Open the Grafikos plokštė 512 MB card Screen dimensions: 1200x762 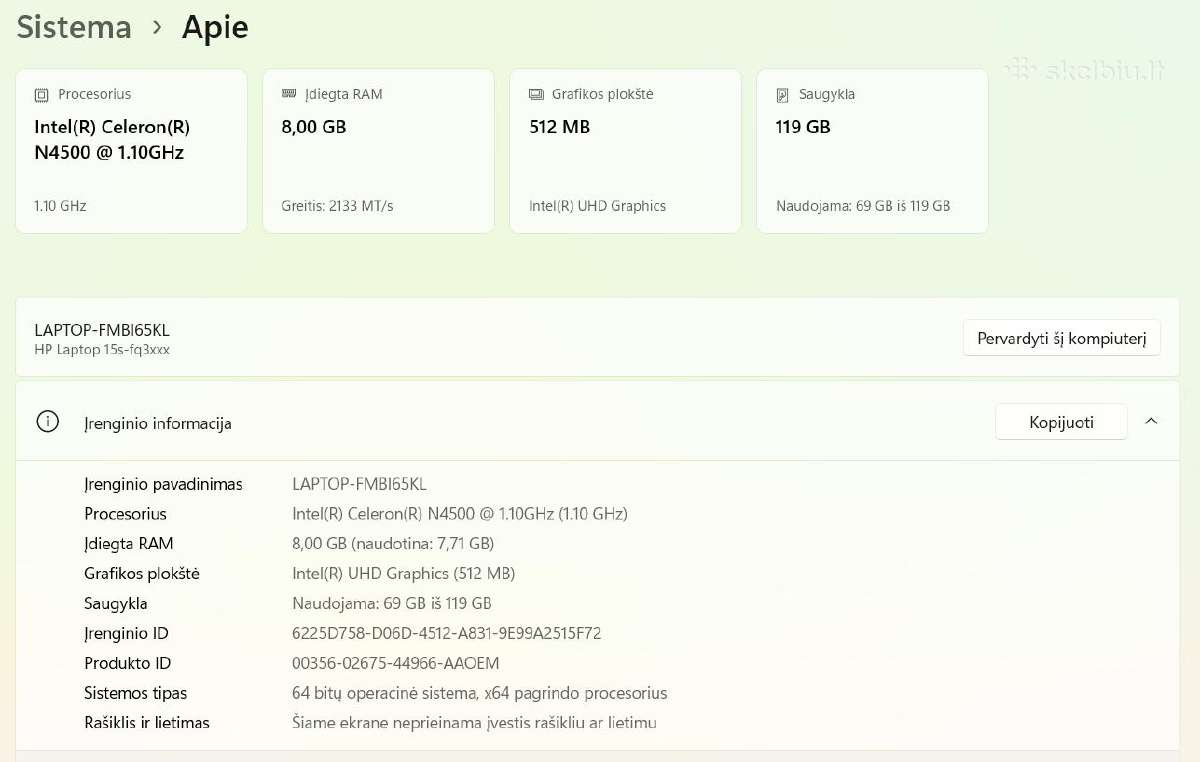tap(625, 151)
